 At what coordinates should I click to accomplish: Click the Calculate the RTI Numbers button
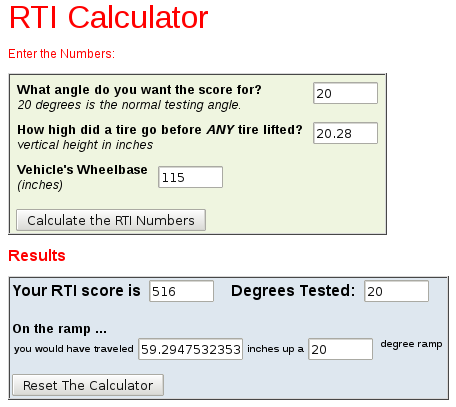tap(111, 220)
